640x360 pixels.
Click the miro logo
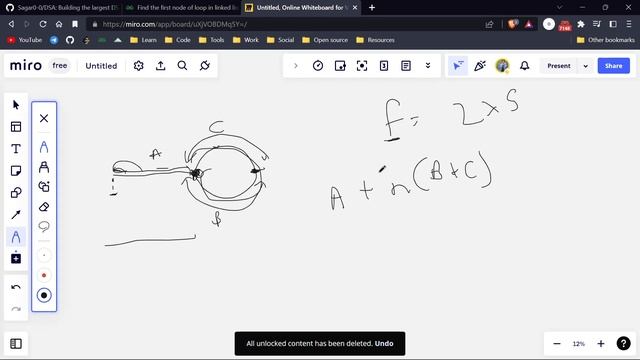[x=26, y=66]
